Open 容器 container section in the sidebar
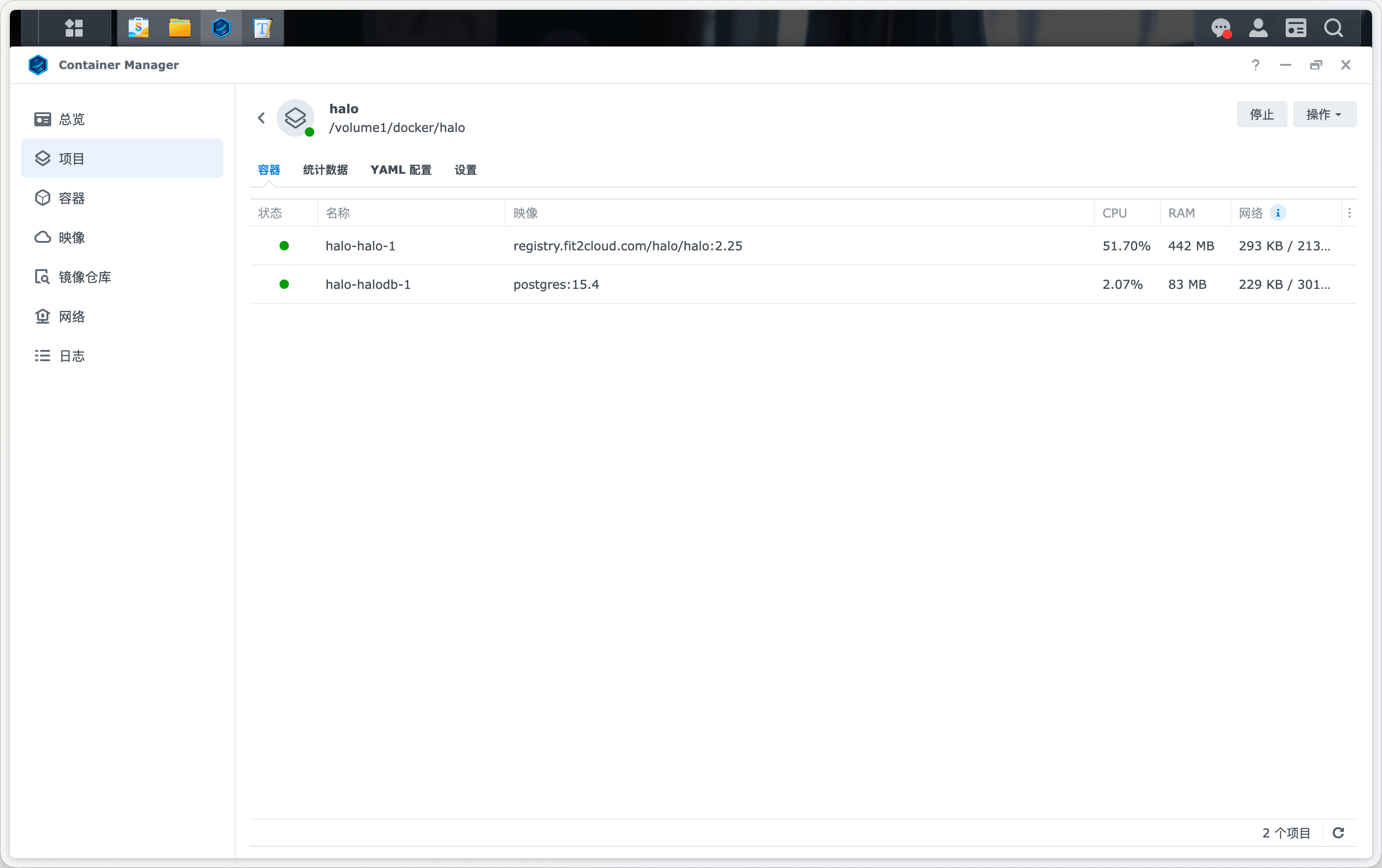This screenshot has height=868, width=1382. 122,198
